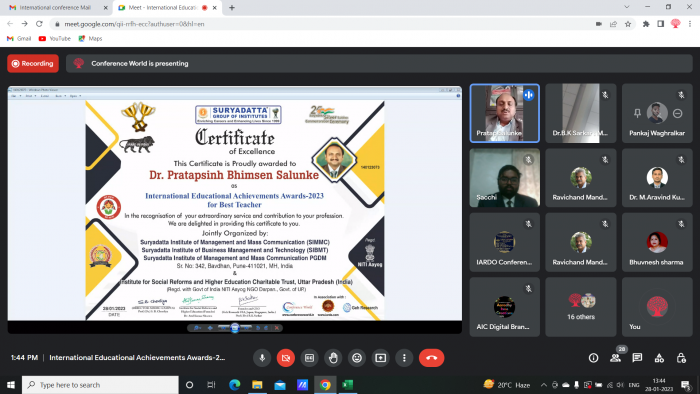700x394 pixels.
Task: Open the YouTube bookmark
Action: 55,38
